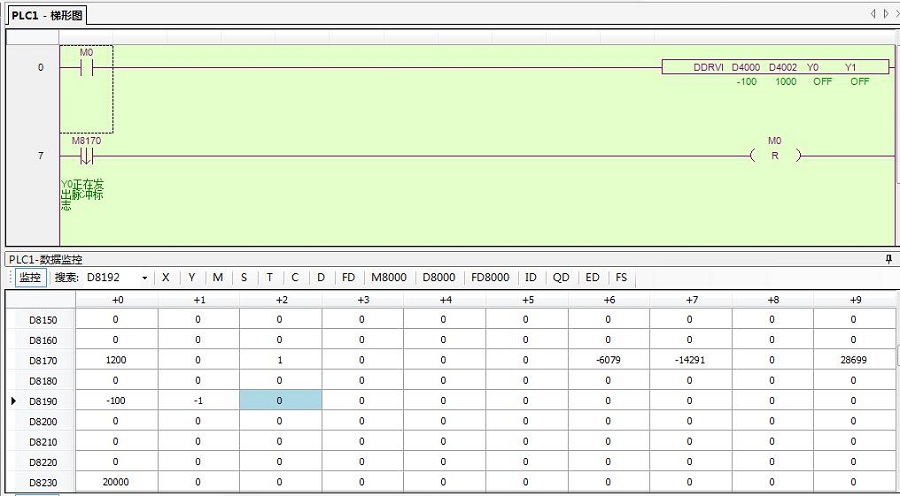Pin the PLC1 data monitor panel

(888, 259)
